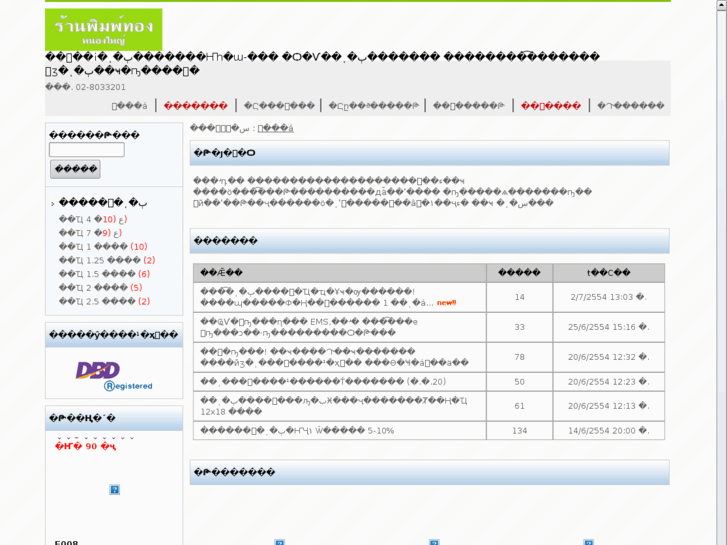
Task: Click the date 14/6/2554 20:00
Action: [x=609, y=430]
